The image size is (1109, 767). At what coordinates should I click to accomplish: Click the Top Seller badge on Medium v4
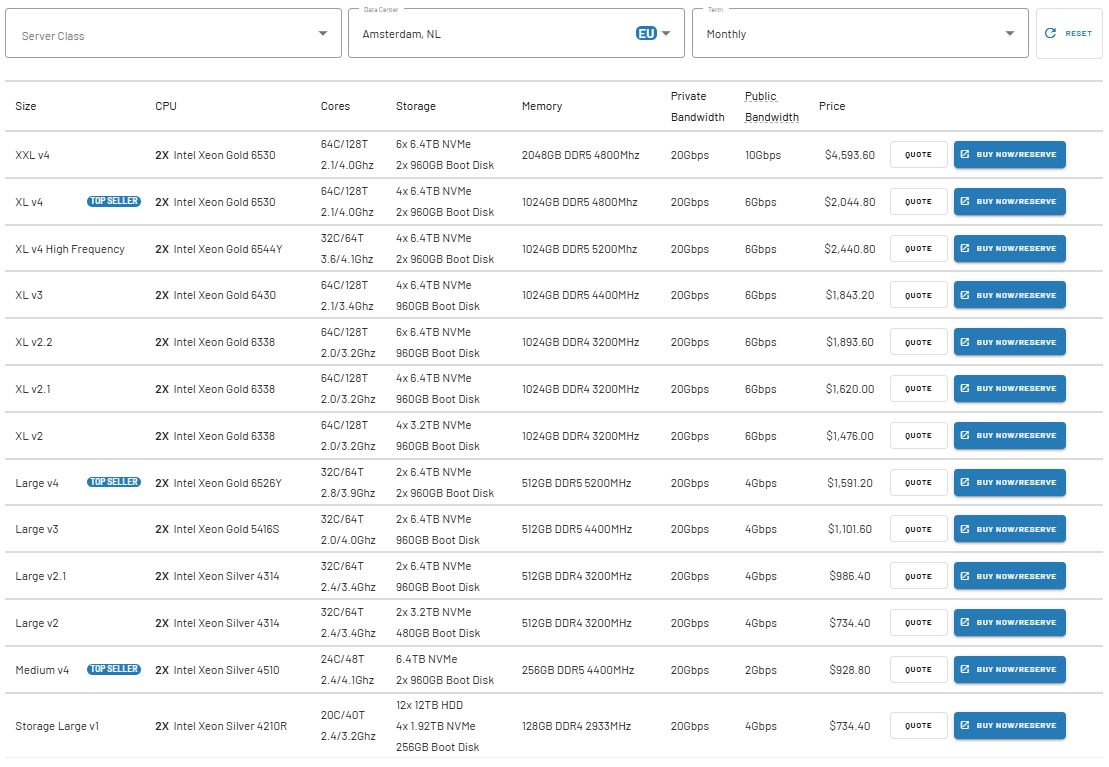tap(114, 669)
